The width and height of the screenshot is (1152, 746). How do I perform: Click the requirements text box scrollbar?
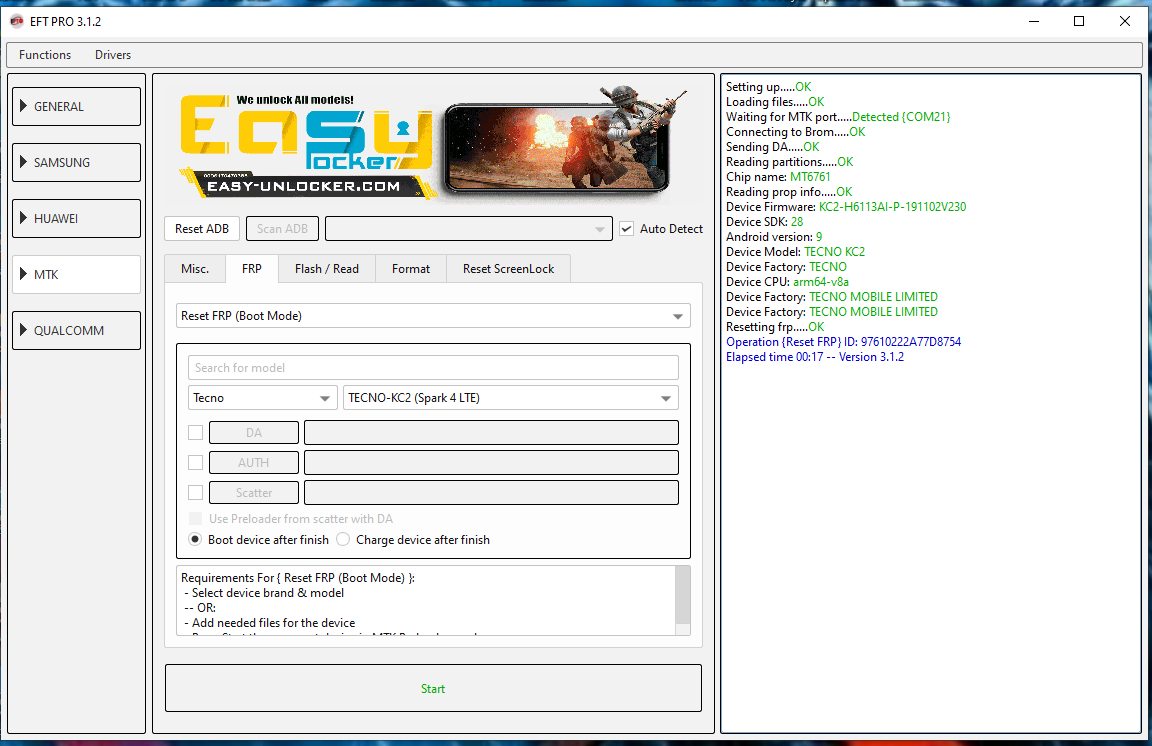[x=683, y=594]
